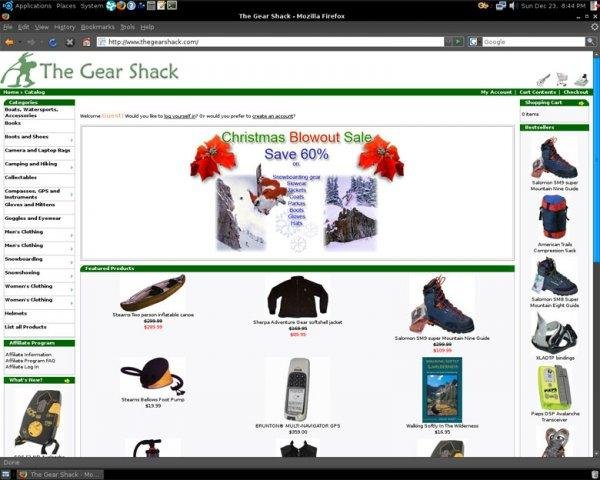Open Walking Softly in the Wilderness book cover
This screenshot has width=600, height=480.
[442, 390]
